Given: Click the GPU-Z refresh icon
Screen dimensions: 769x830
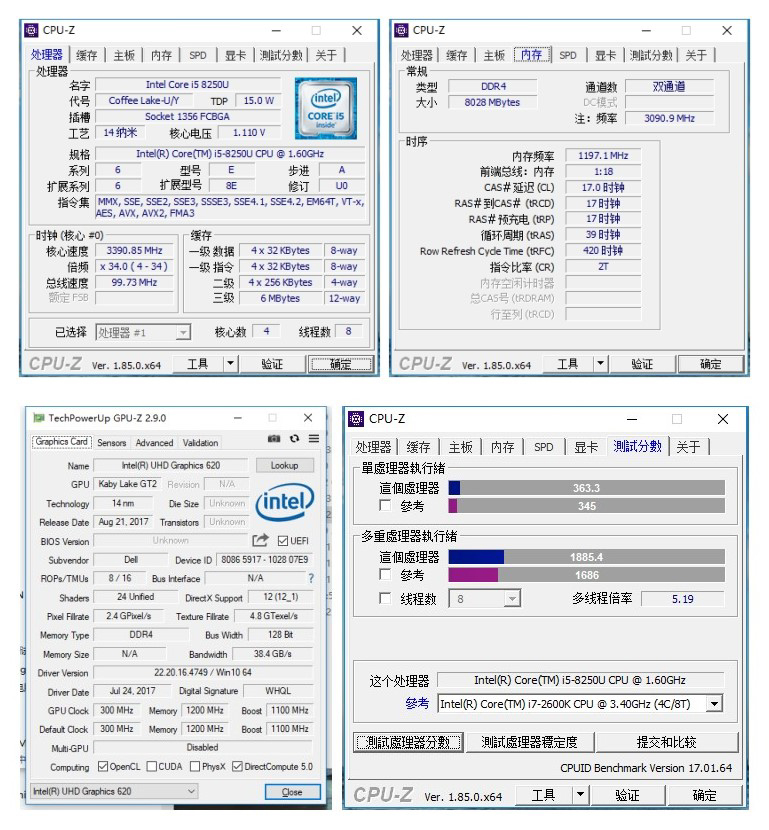Looking at the screenshot, I should tap(294, 439).
